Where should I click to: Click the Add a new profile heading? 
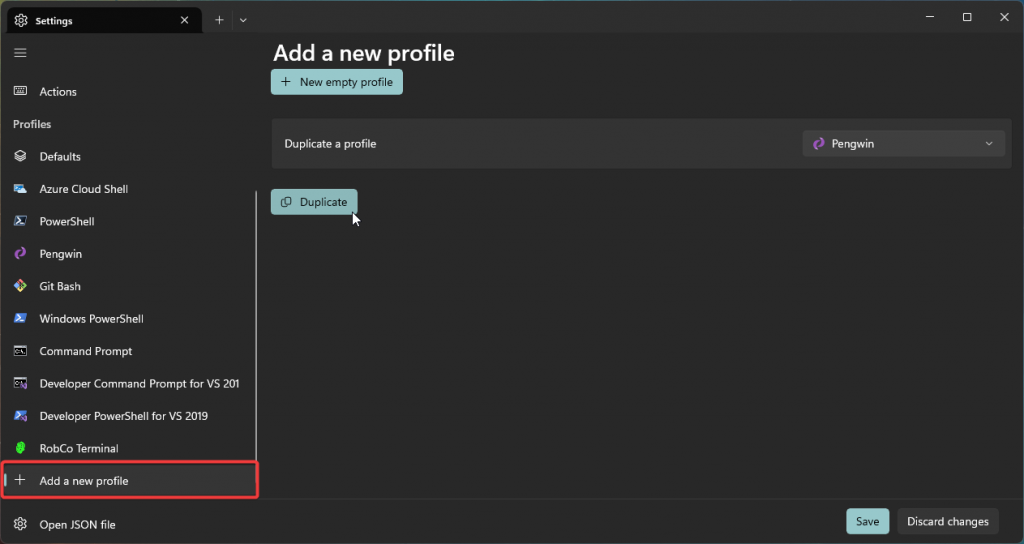click(363, 53)
